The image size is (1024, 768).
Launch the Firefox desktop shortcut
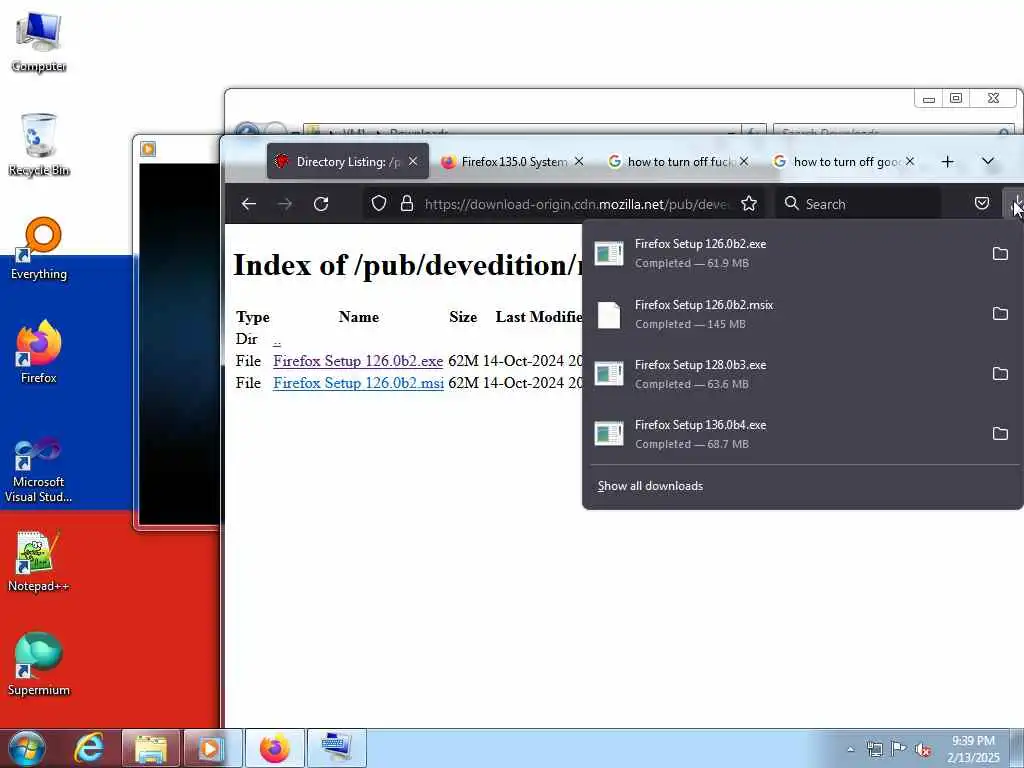point(39,351)
